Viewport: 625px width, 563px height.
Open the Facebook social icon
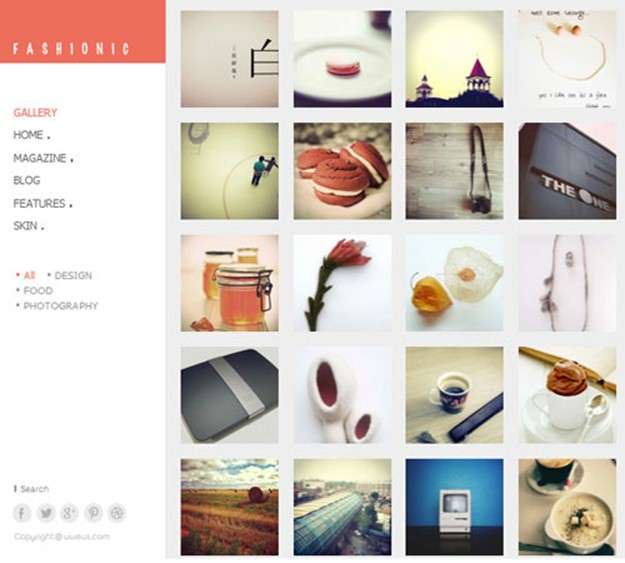22,512
